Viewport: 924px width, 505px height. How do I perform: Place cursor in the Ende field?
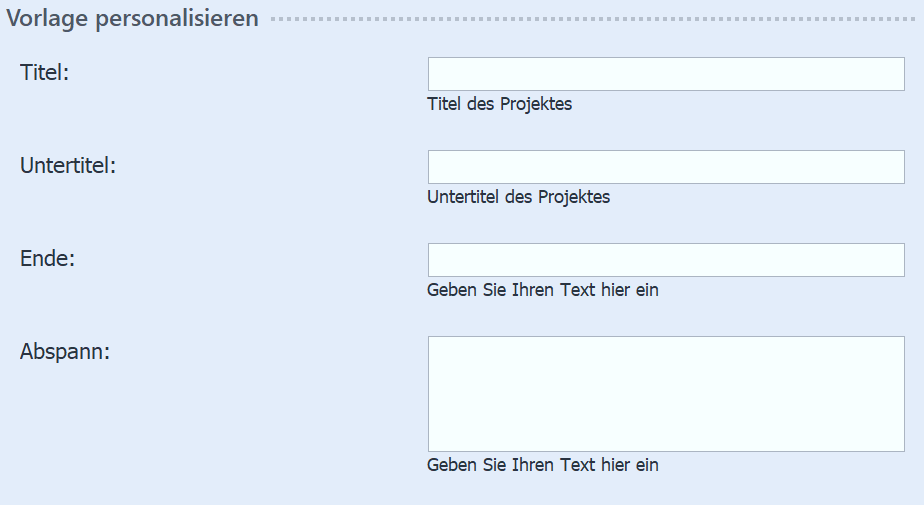(x=666, y=260)
